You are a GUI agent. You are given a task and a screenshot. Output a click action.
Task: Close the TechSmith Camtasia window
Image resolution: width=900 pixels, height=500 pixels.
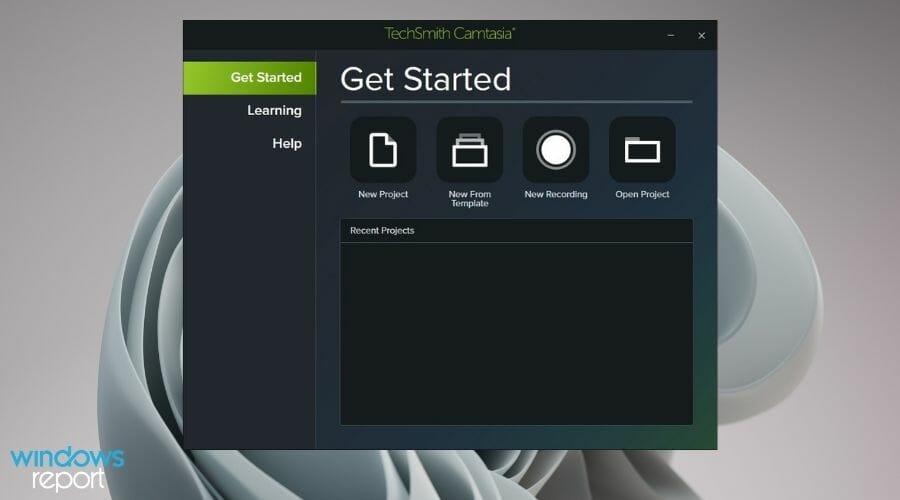pyautogui.click(x=701, y=36)
